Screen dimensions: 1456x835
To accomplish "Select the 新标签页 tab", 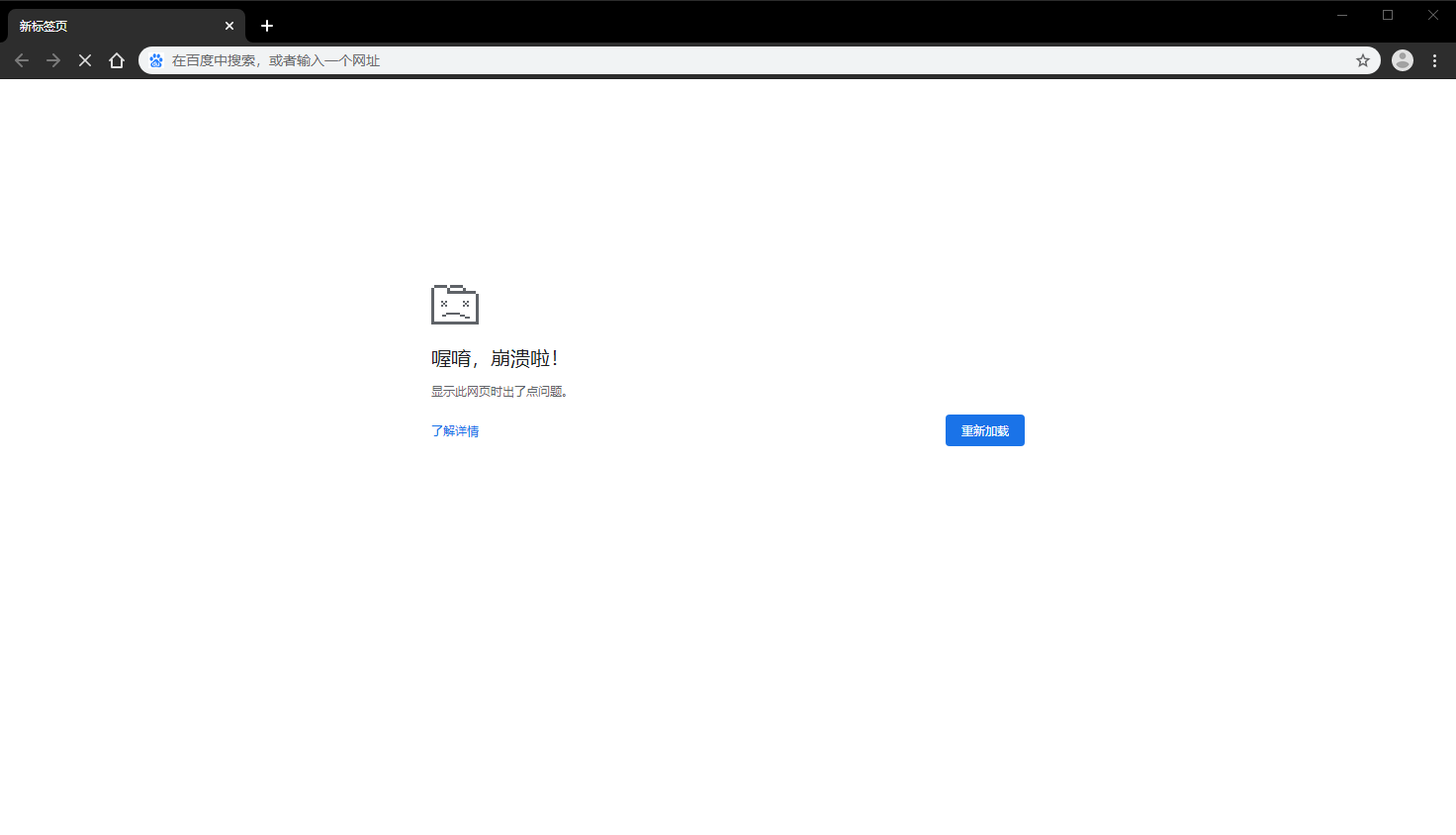I will (x=127, y=27).
